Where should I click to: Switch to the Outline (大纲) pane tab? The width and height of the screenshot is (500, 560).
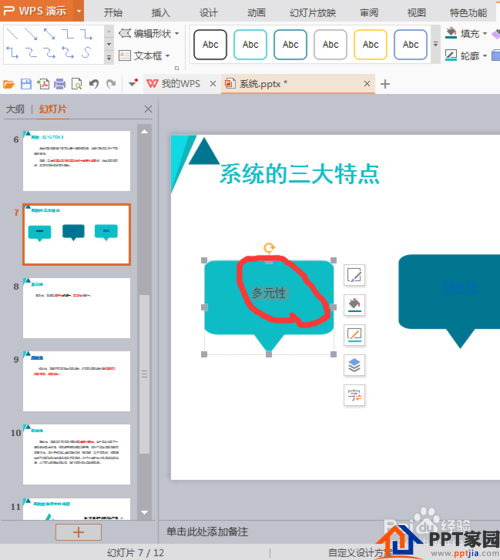(x=15, y=109)
